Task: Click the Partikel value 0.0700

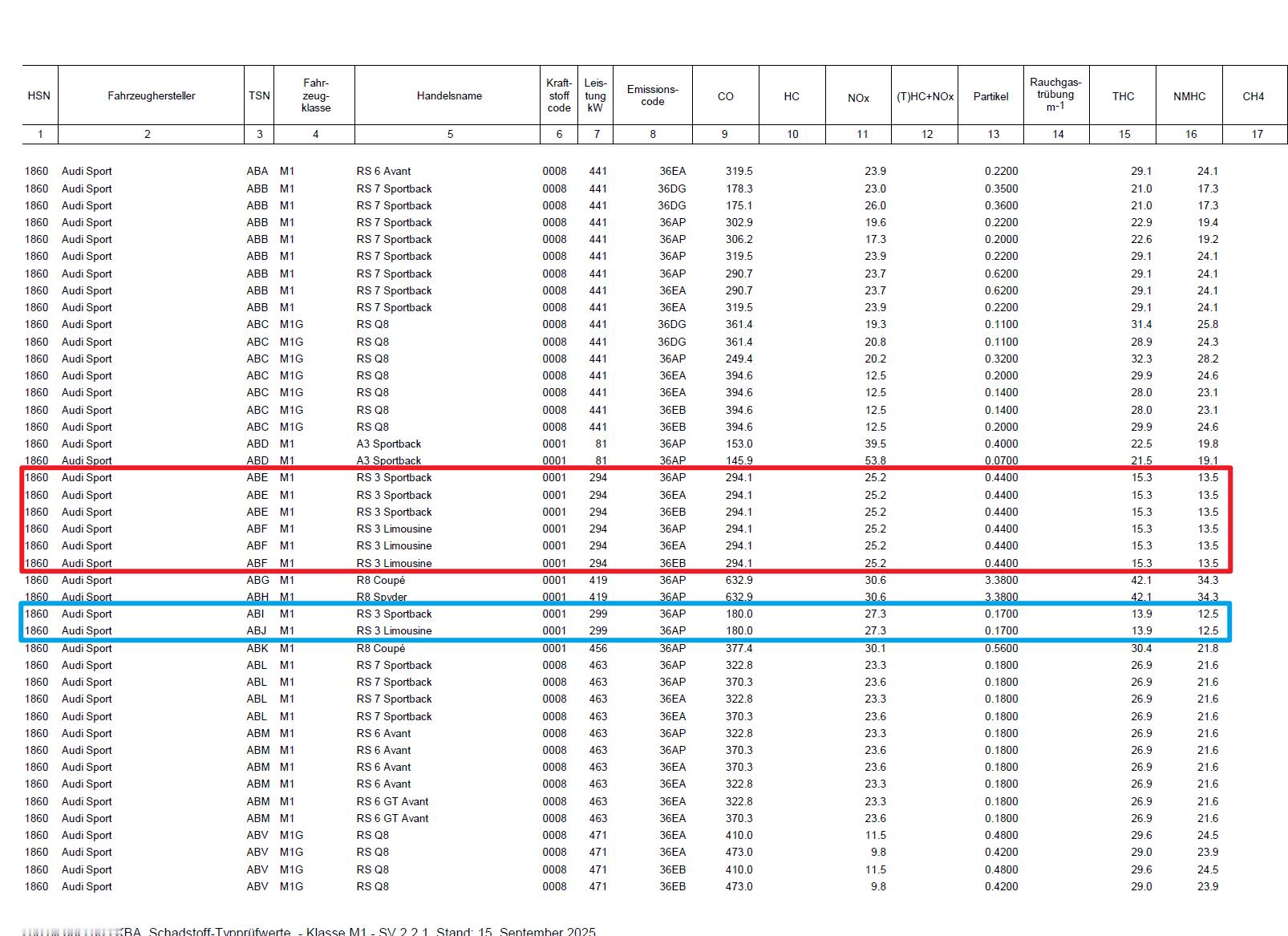Action: (x=1002, y=460)
